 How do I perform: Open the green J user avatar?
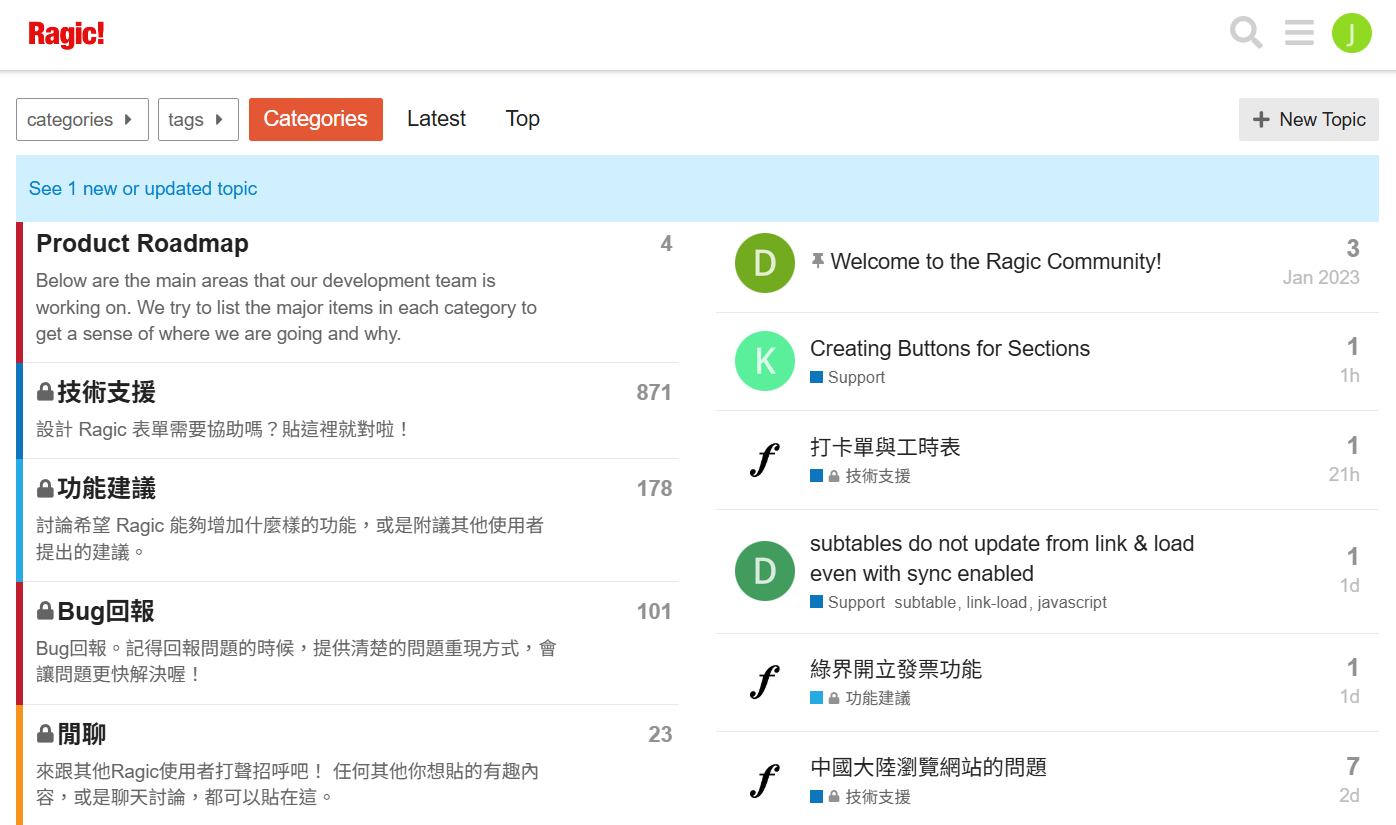point(1352,33)
